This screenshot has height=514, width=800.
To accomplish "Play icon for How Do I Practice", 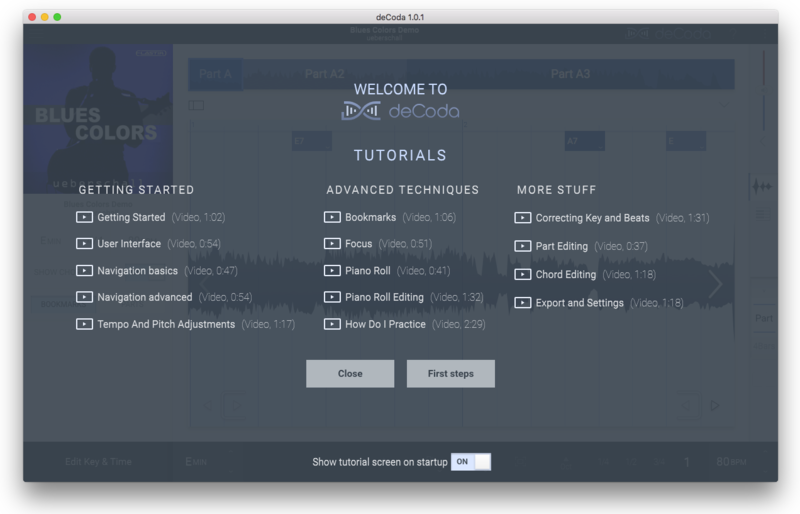I will (x=332, y=324).
